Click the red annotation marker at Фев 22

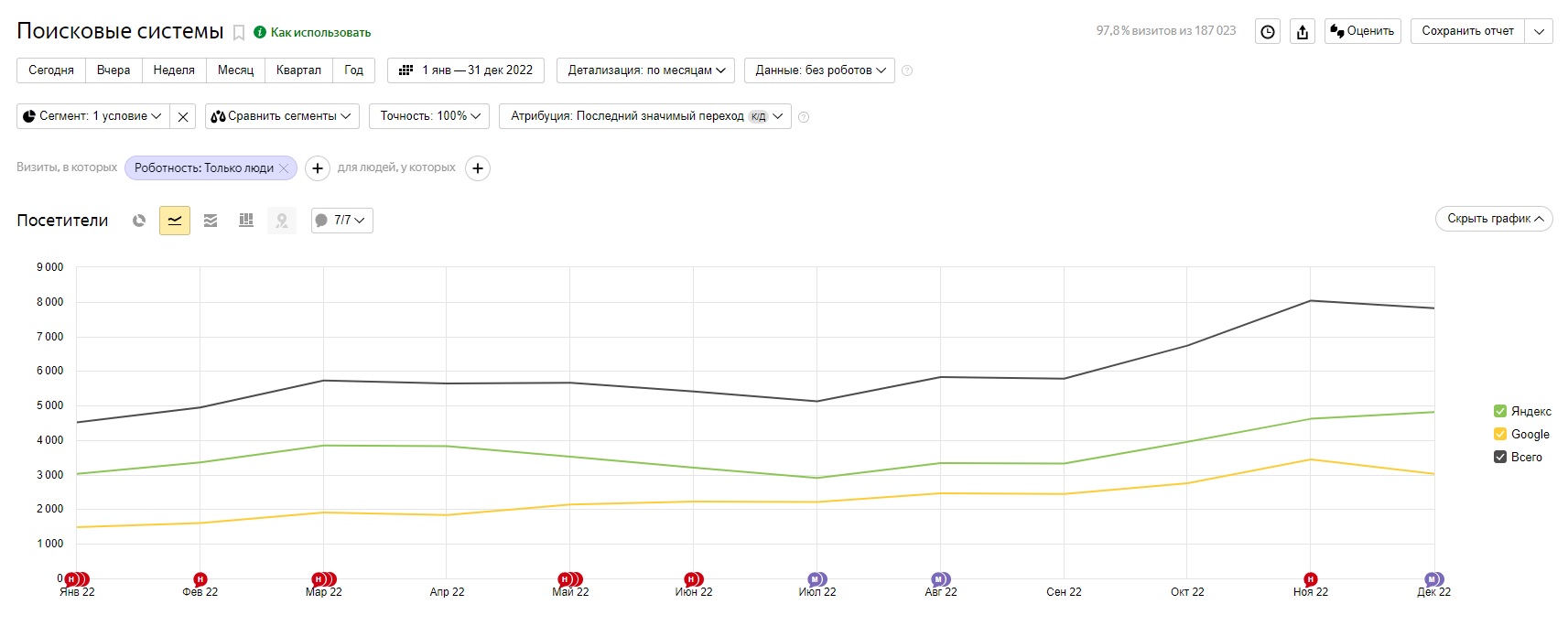click(200, 579)
